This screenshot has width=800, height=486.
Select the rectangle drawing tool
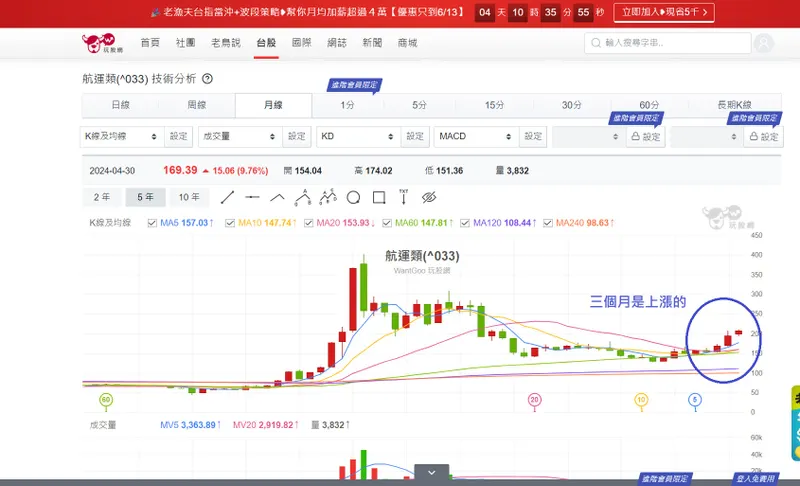tap(379, 197)
